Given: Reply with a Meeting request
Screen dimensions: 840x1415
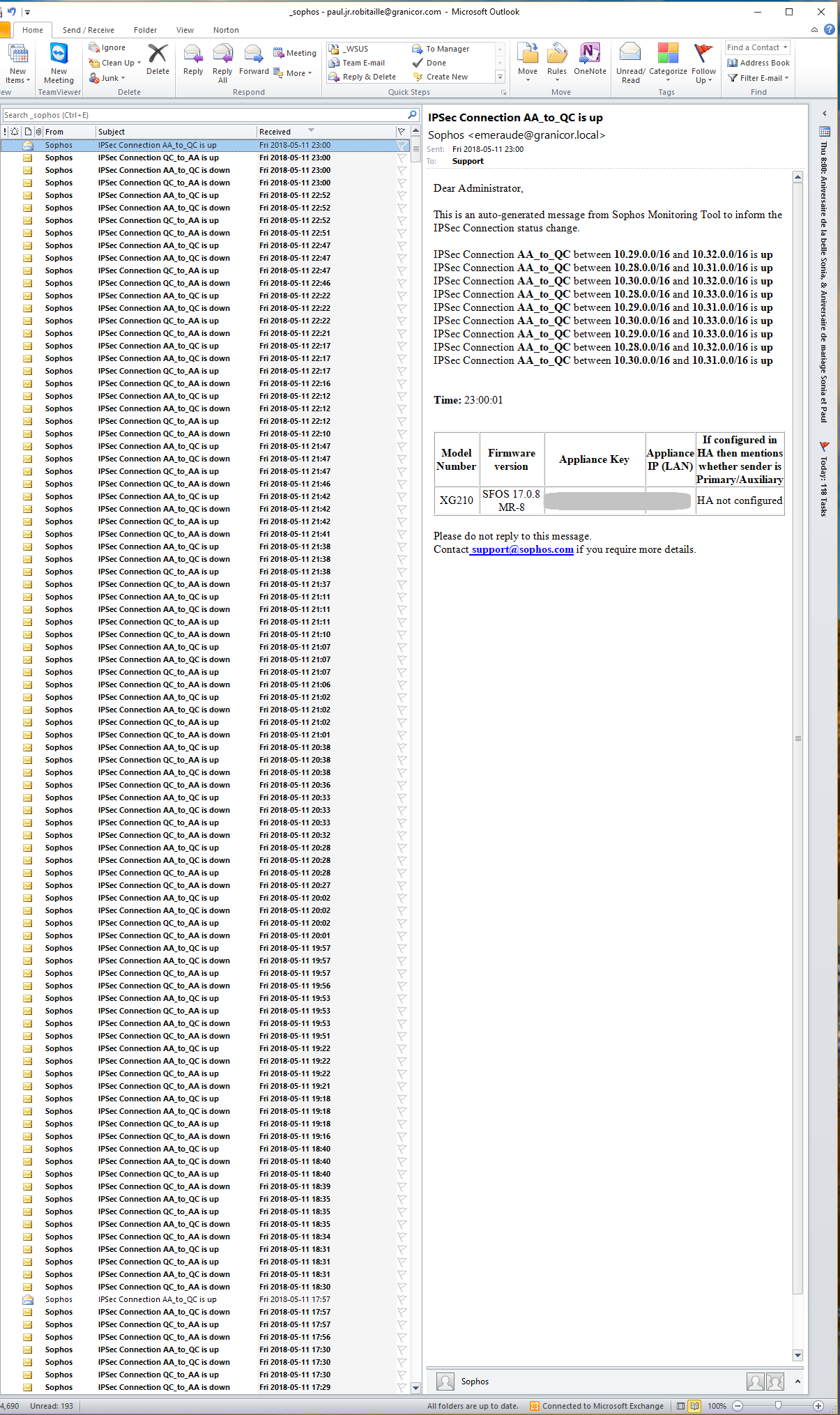Looking at the screenshot, I should (x=295, y=53).
